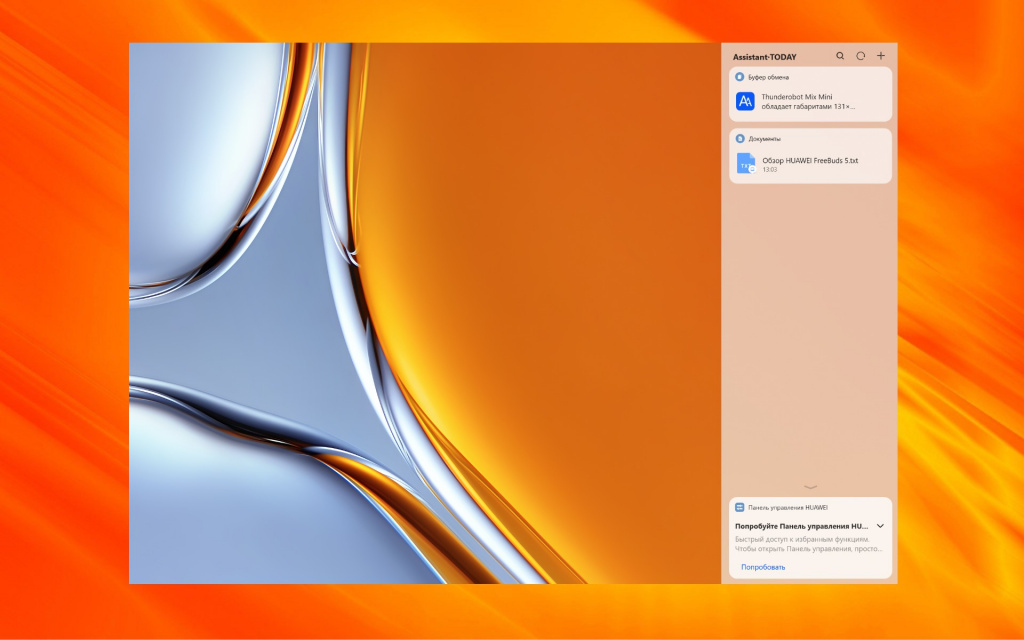Click the Попробовать link
This screenshot has height=640, width=1024.
763,567
